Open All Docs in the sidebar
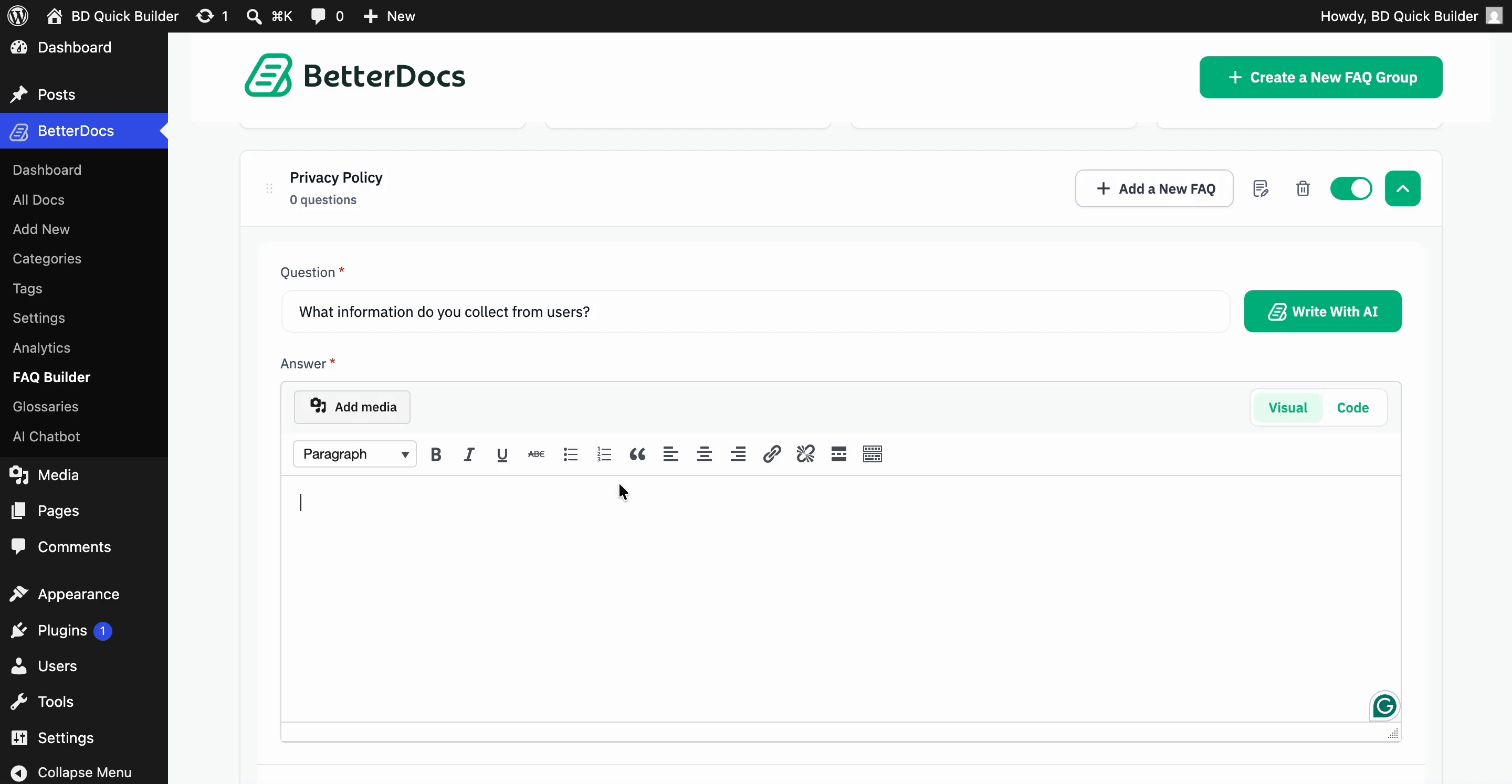 point(39,199)
